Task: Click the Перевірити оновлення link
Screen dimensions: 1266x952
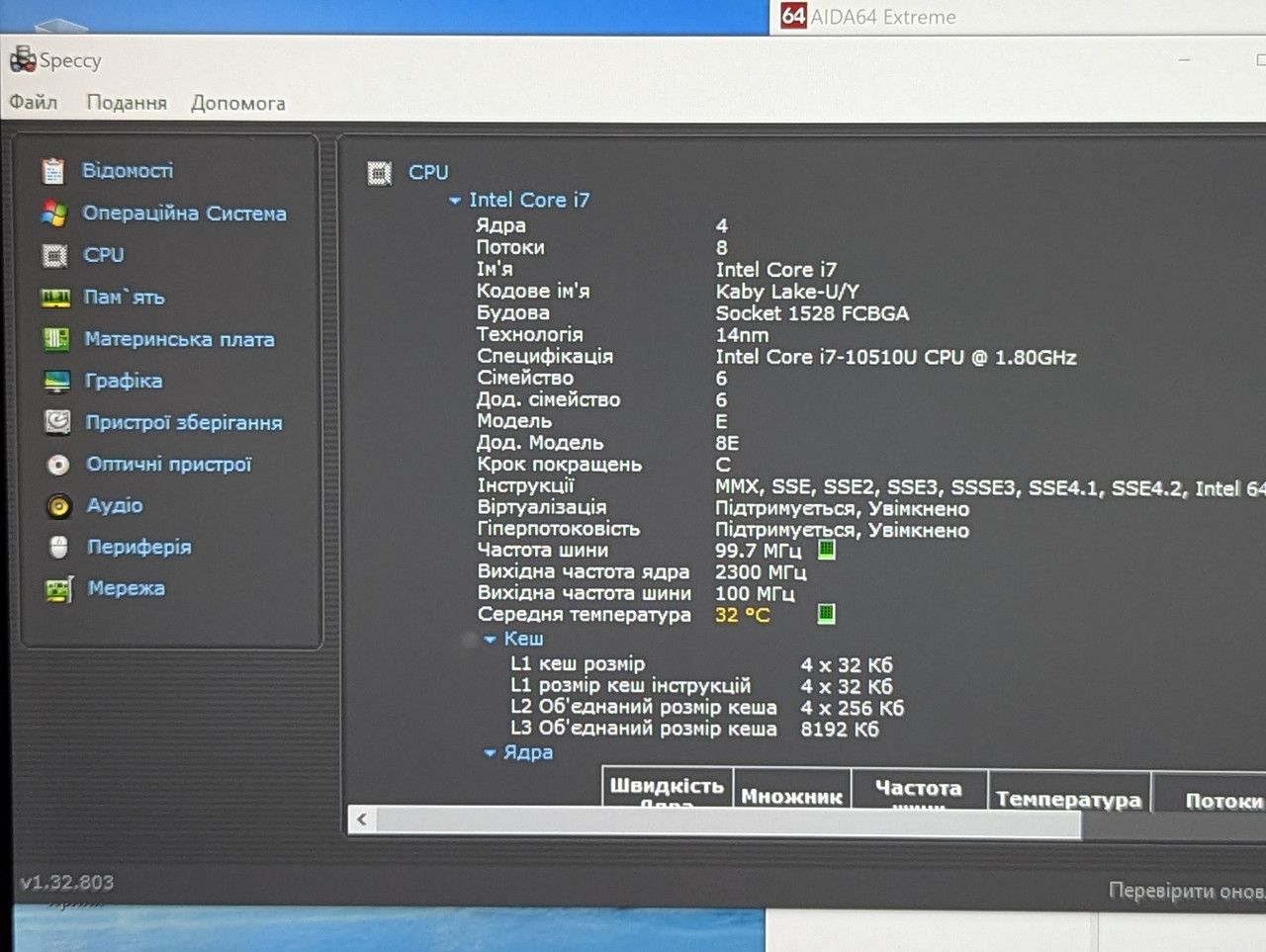Action: [x=1187, y=891]
